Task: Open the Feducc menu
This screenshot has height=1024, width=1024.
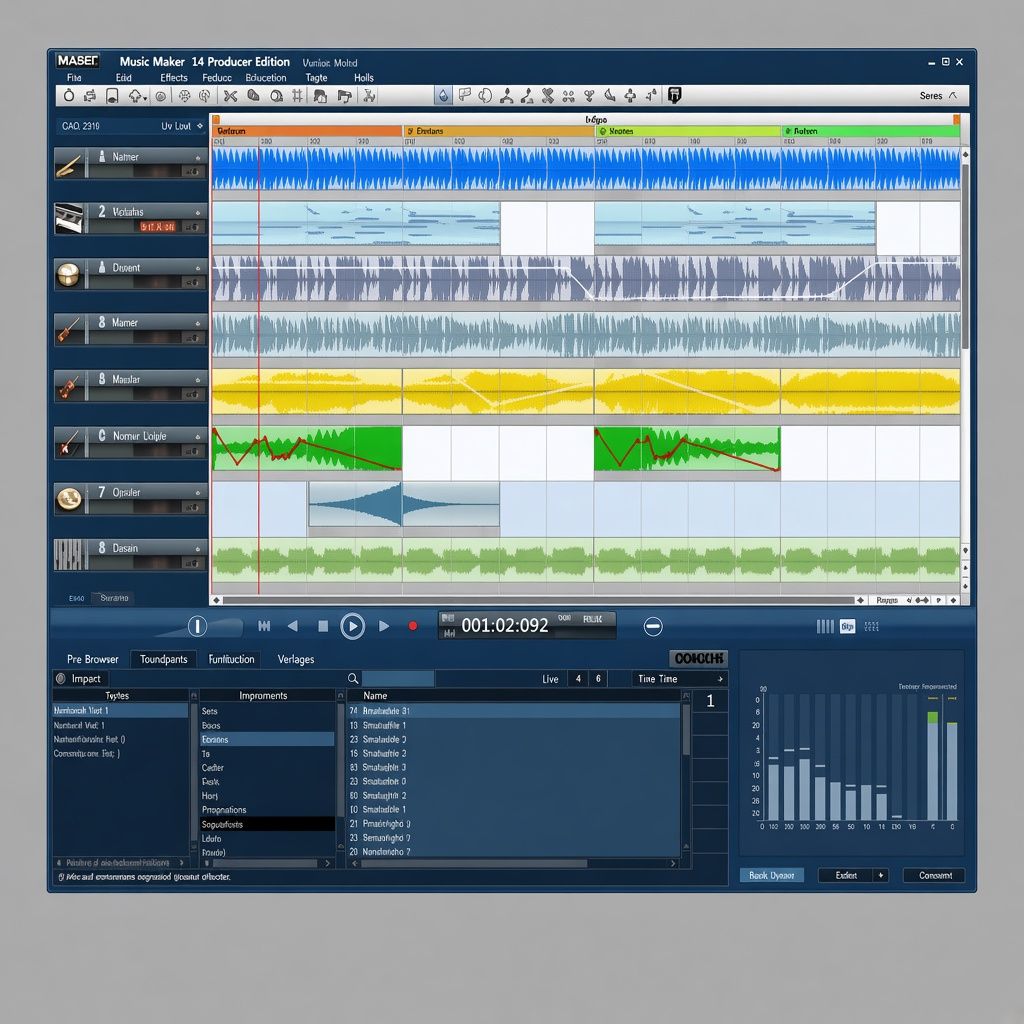Action: [217, 78]
